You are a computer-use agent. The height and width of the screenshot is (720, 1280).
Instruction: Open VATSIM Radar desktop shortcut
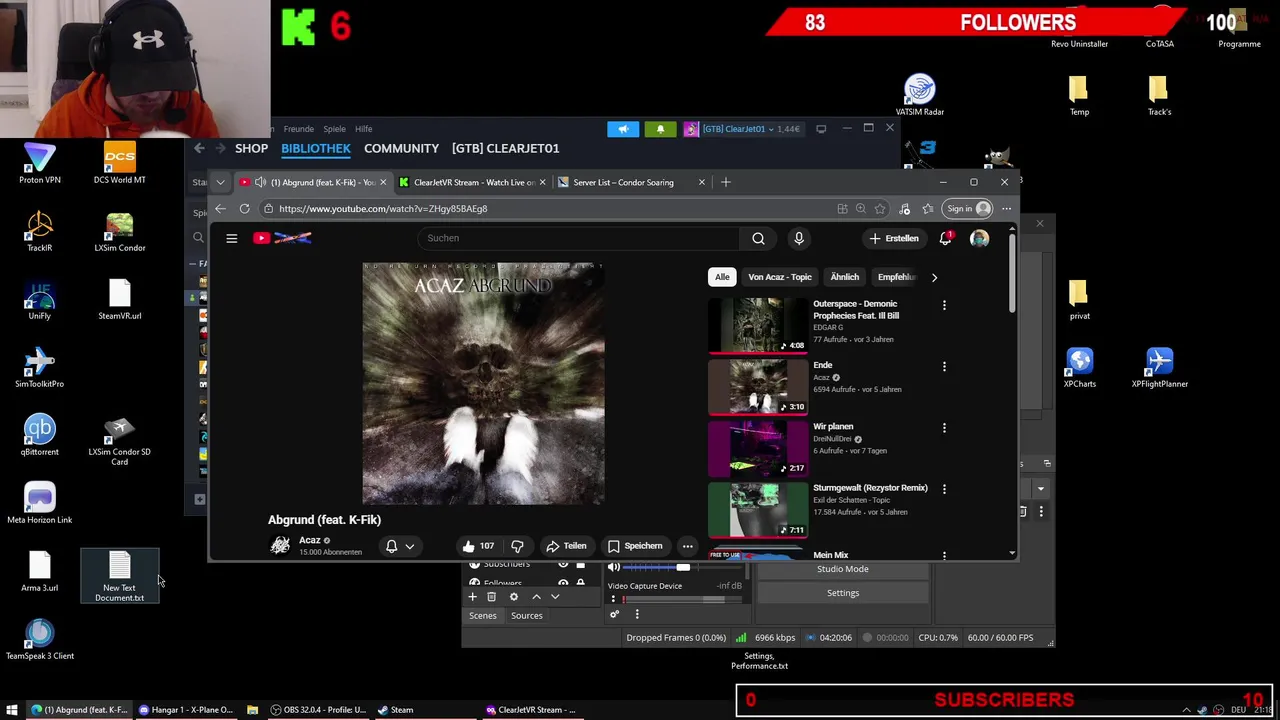tap(919, 96)
